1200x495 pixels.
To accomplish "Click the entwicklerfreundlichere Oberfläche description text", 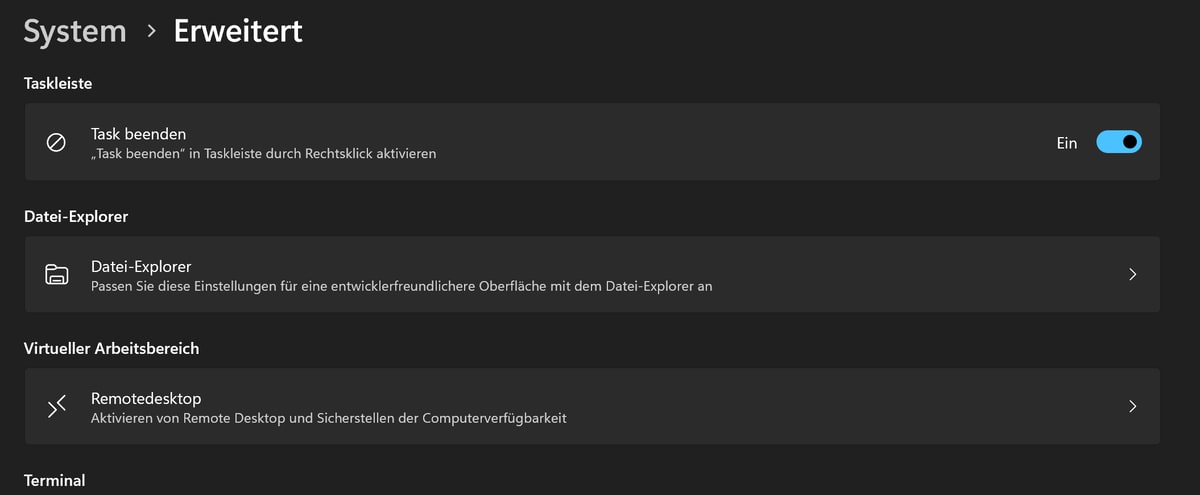I will pyautogui.click(x=401, y=286).
